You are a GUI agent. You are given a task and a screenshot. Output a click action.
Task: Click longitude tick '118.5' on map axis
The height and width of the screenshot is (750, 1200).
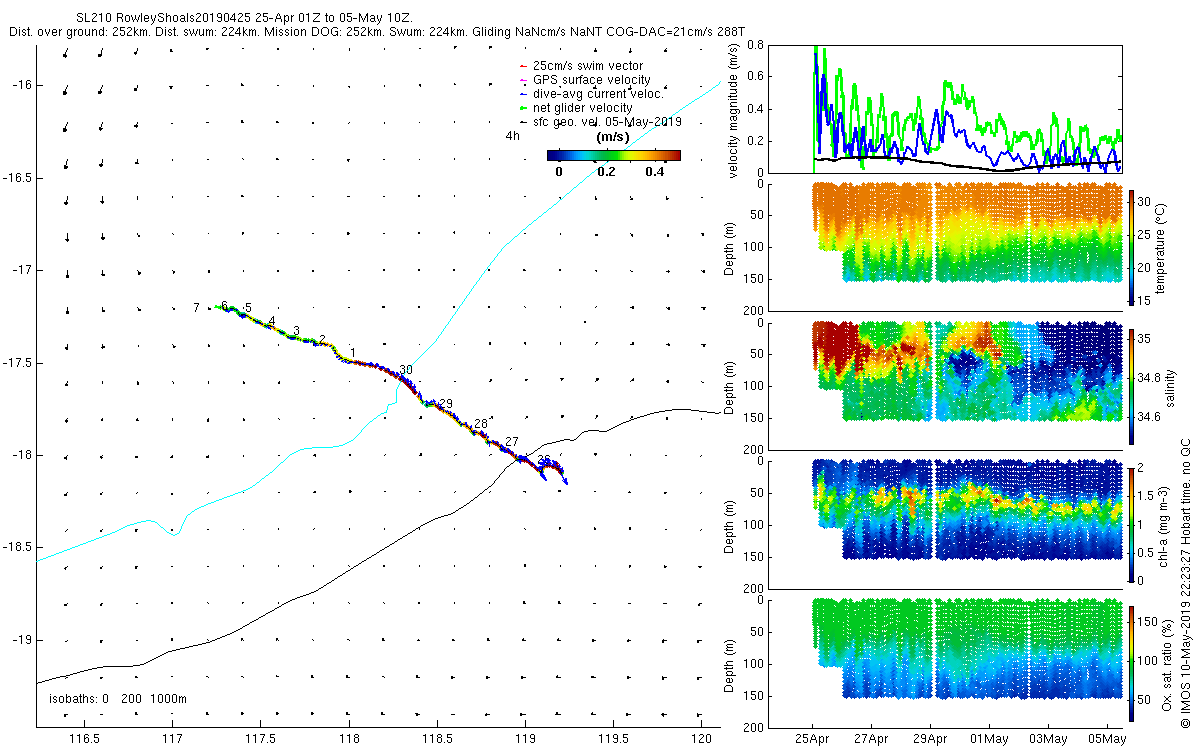click(x=437, y=738)
